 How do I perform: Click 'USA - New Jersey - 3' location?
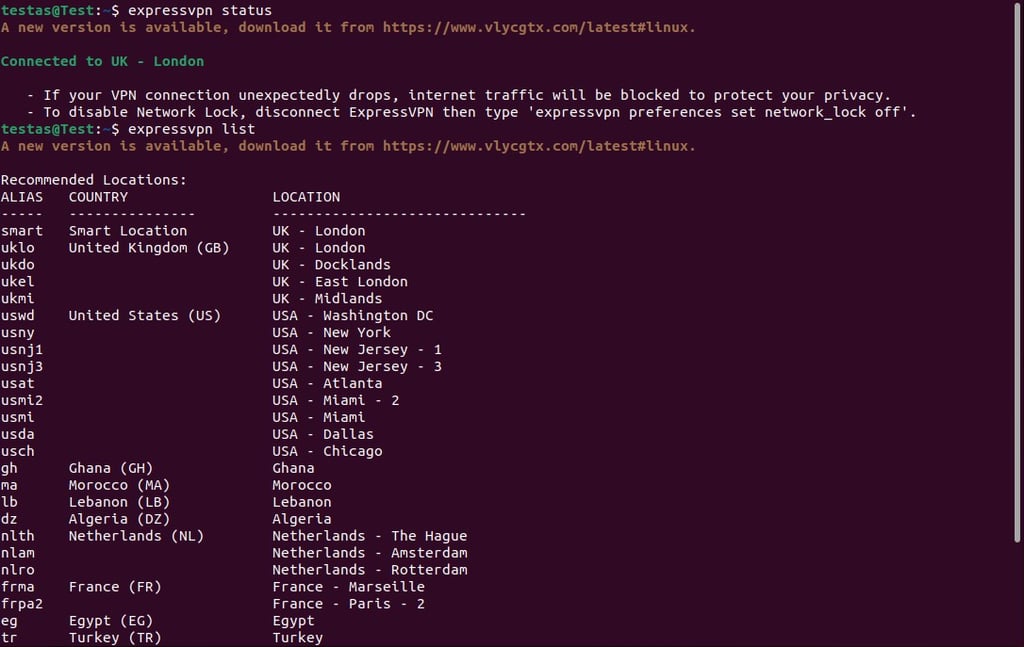(357, 367)
